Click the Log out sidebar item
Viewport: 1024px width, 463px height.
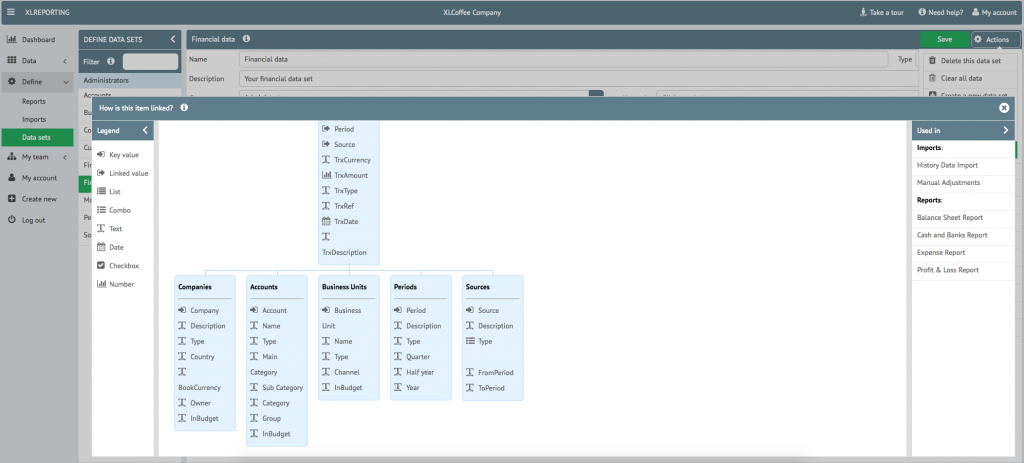pyautogui.click(x=33, y=219)
